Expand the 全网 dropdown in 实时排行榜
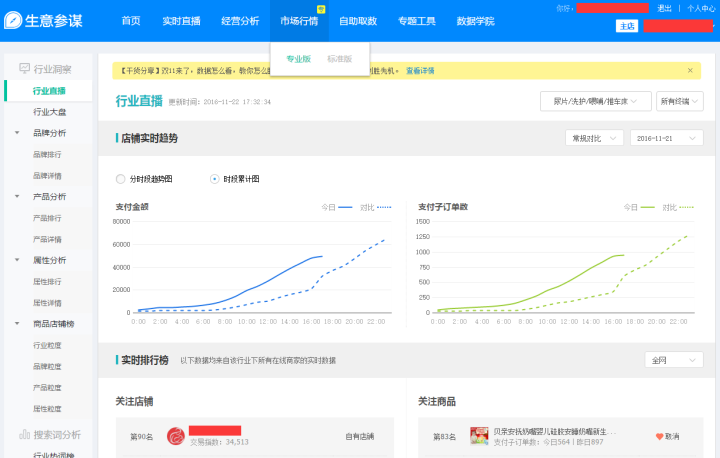Screen dimensions: 720x458 [x=675, y=360]
